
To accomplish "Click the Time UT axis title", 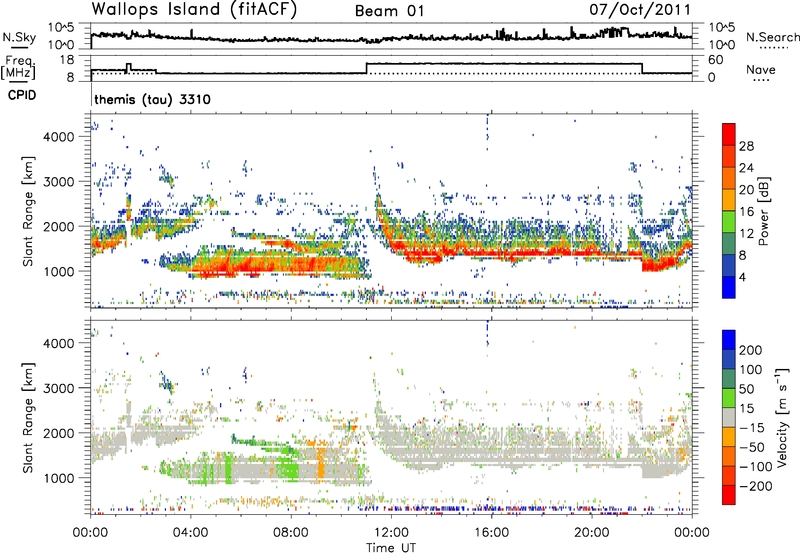I will 391,548.
